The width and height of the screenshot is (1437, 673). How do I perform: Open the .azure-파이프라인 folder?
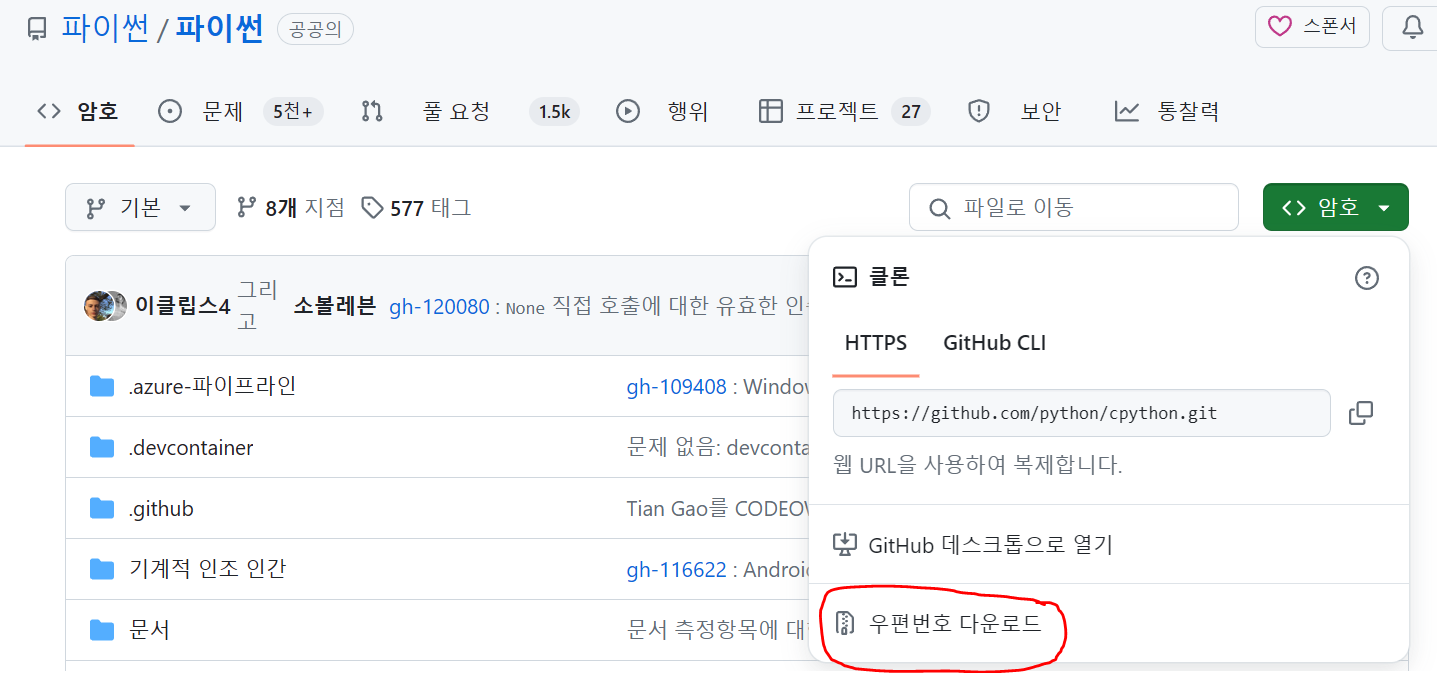212,386
